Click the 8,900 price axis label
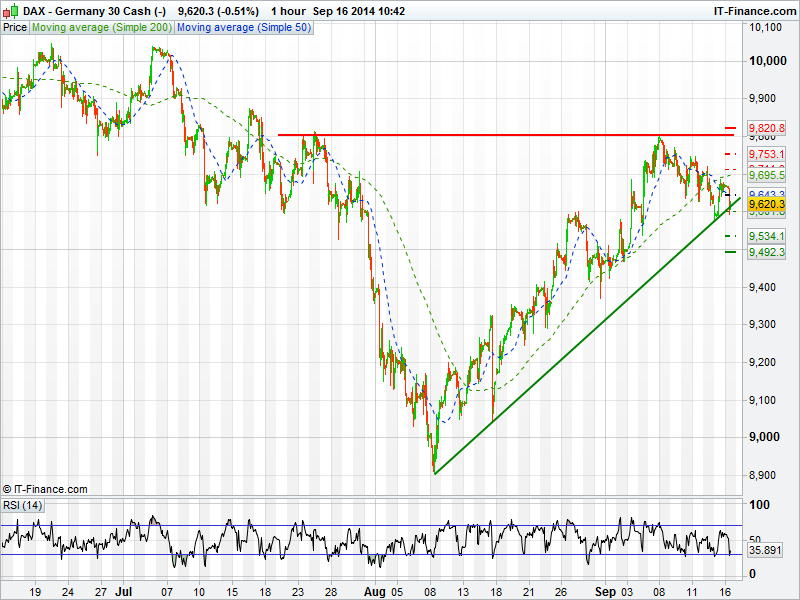This screenshot has width=800, height=600. point(762,476)
